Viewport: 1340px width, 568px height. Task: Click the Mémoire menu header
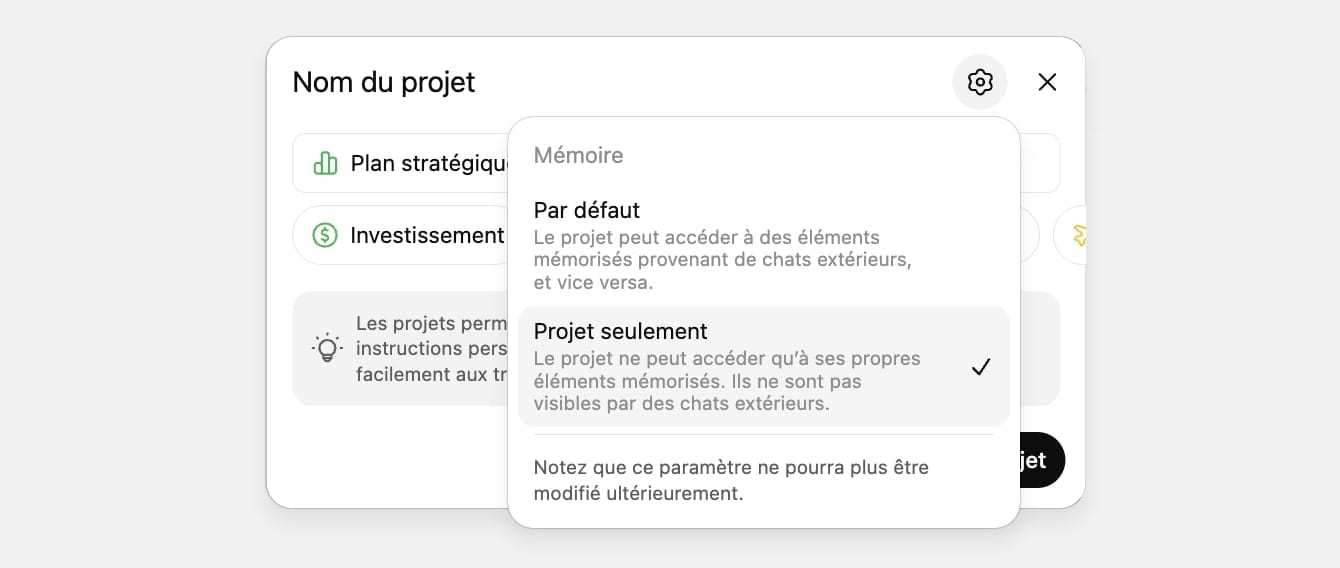pos(578,155)
